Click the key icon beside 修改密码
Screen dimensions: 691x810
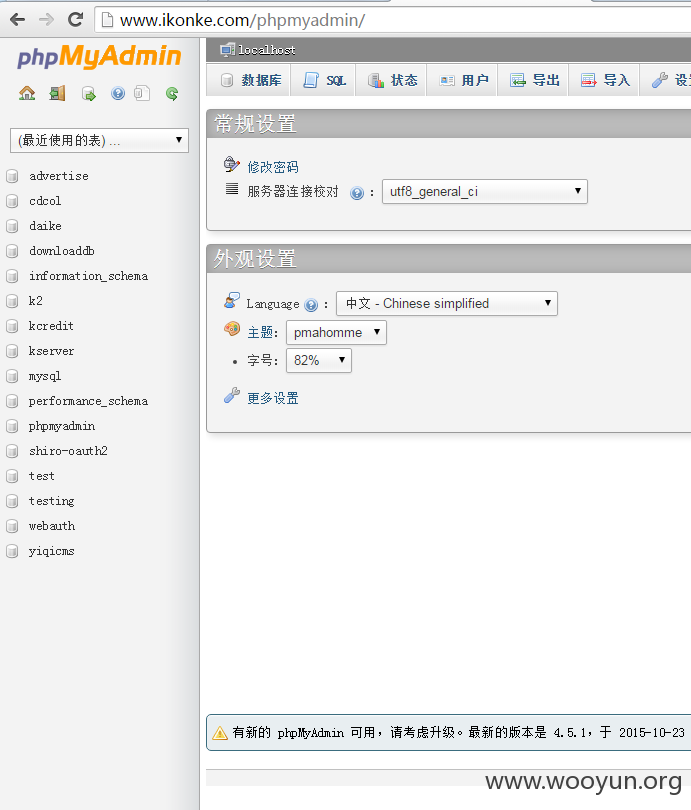click(232, 164)
